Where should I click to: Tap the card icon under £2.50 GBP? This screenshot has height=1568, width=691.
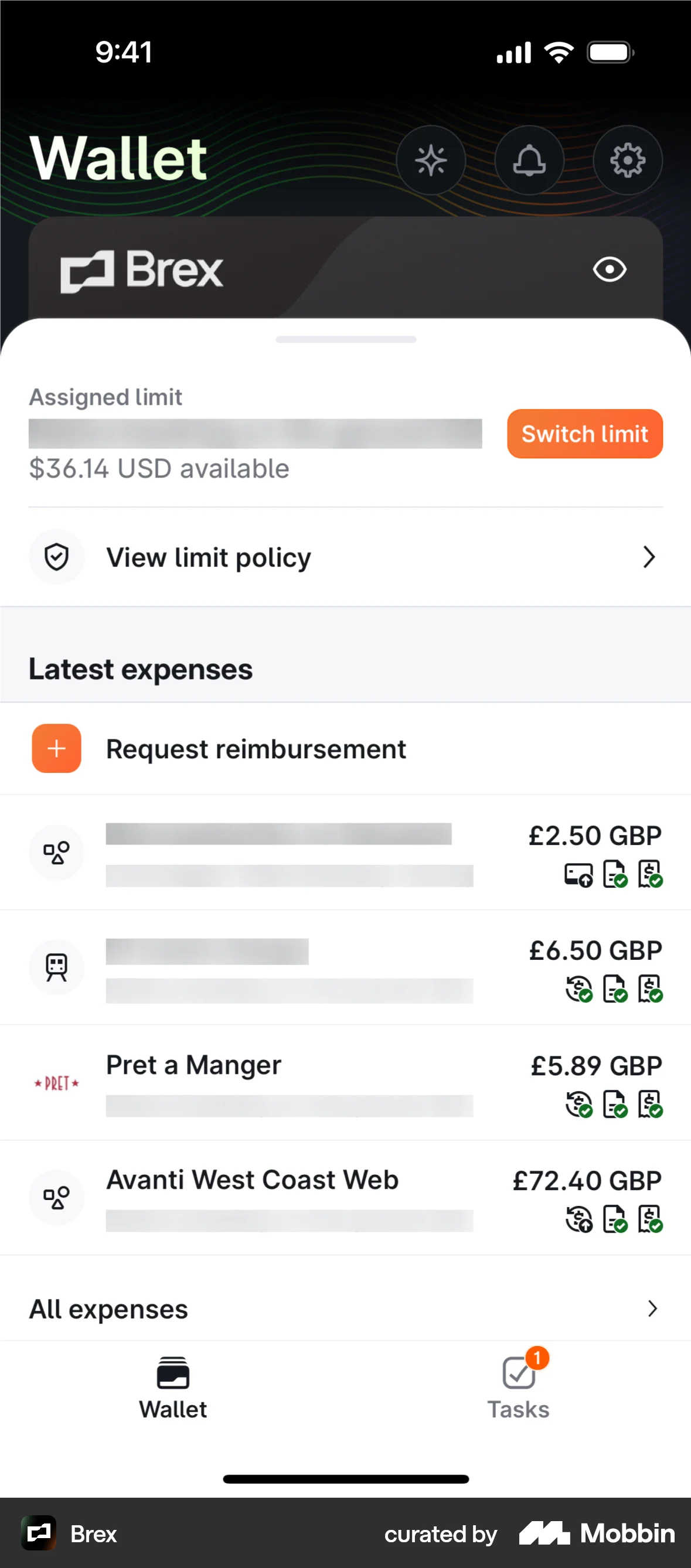tap(578, 875)
